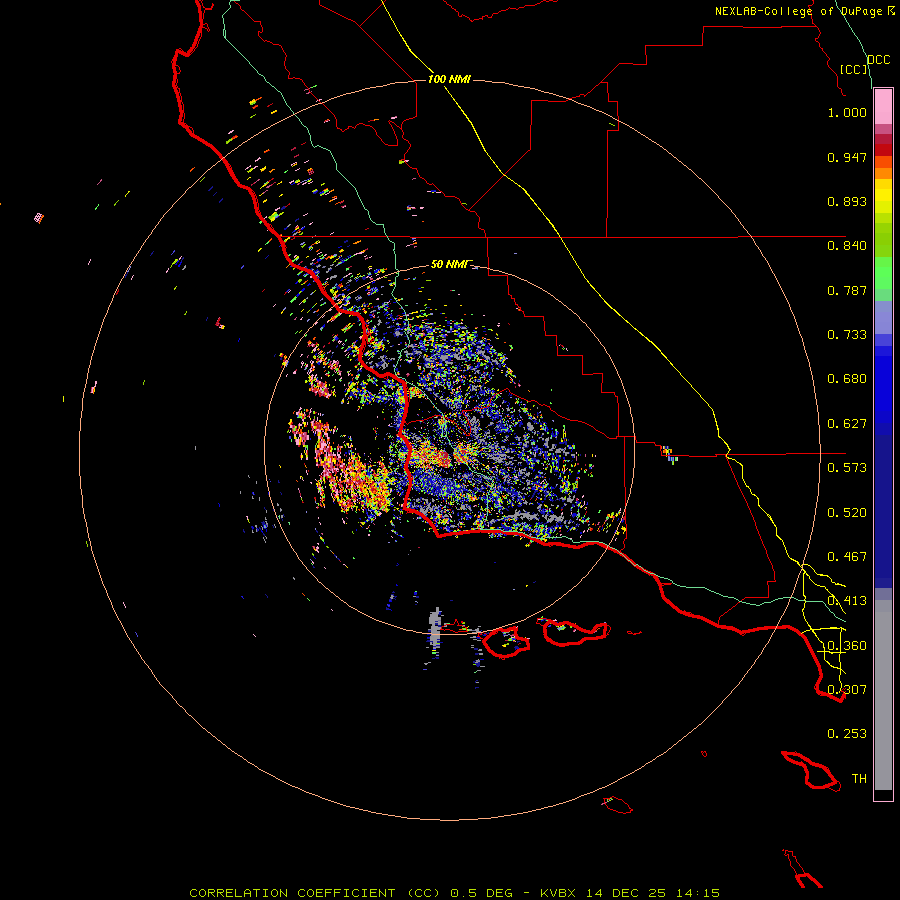
Task: Click the TH label at the scale bottom
Action: coord(859,779)
